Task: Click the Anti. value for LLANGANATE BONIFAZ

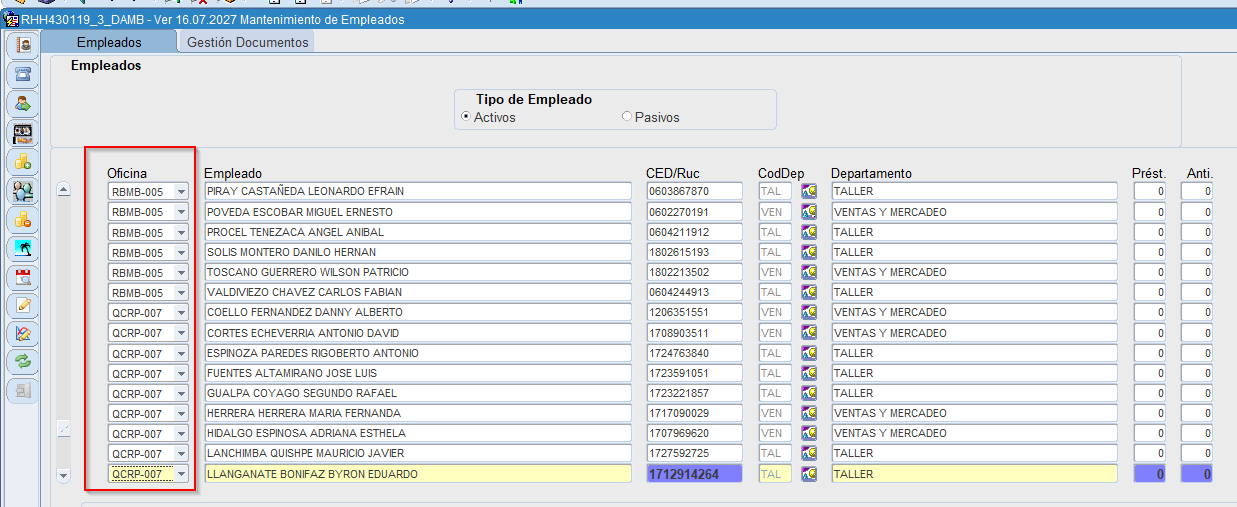Action: [1197, 474]
